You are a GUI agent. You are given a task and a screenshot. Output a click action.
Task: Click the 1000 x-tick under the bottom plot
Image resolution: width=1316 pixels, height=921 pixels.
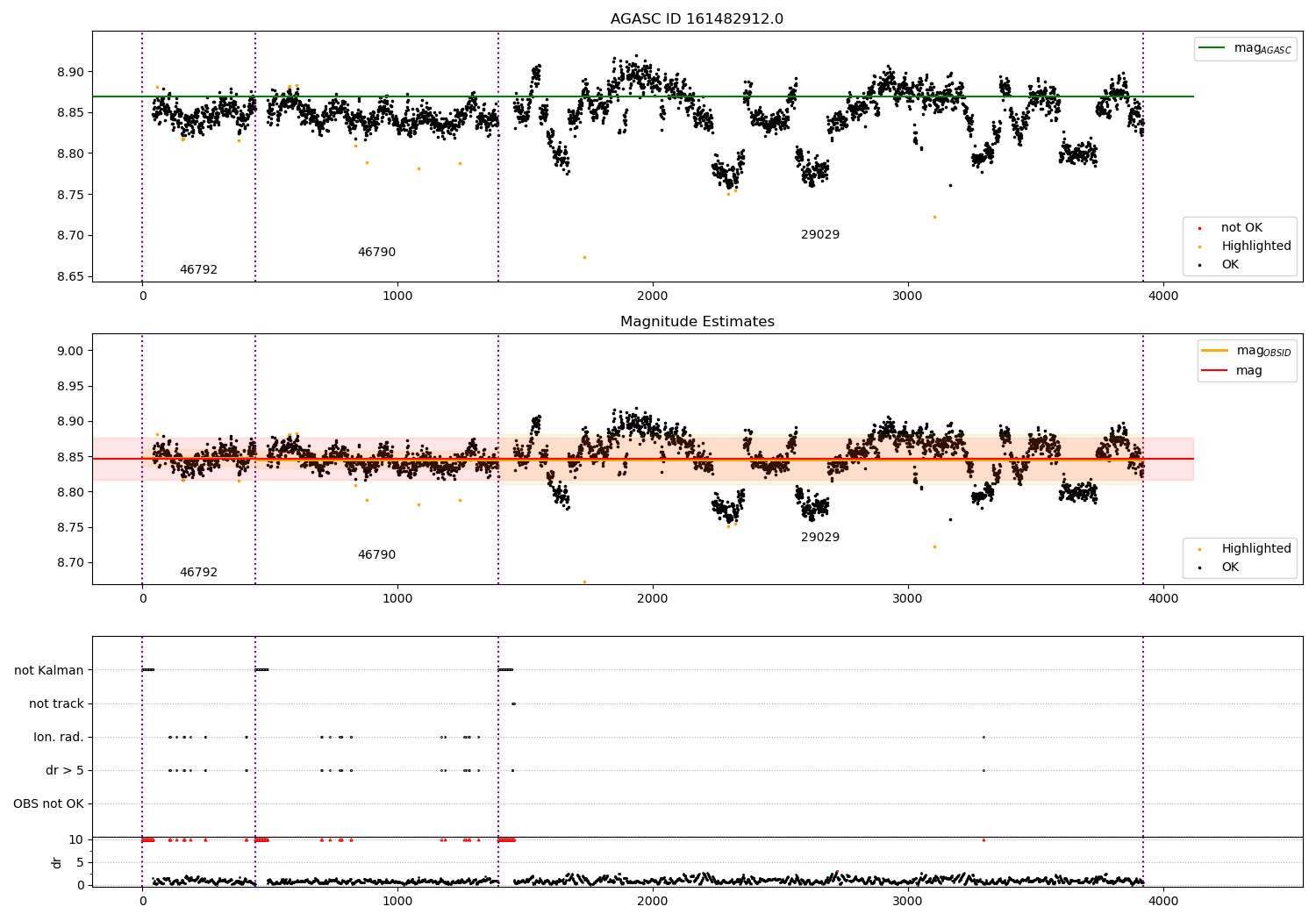(x=397, y=901)
